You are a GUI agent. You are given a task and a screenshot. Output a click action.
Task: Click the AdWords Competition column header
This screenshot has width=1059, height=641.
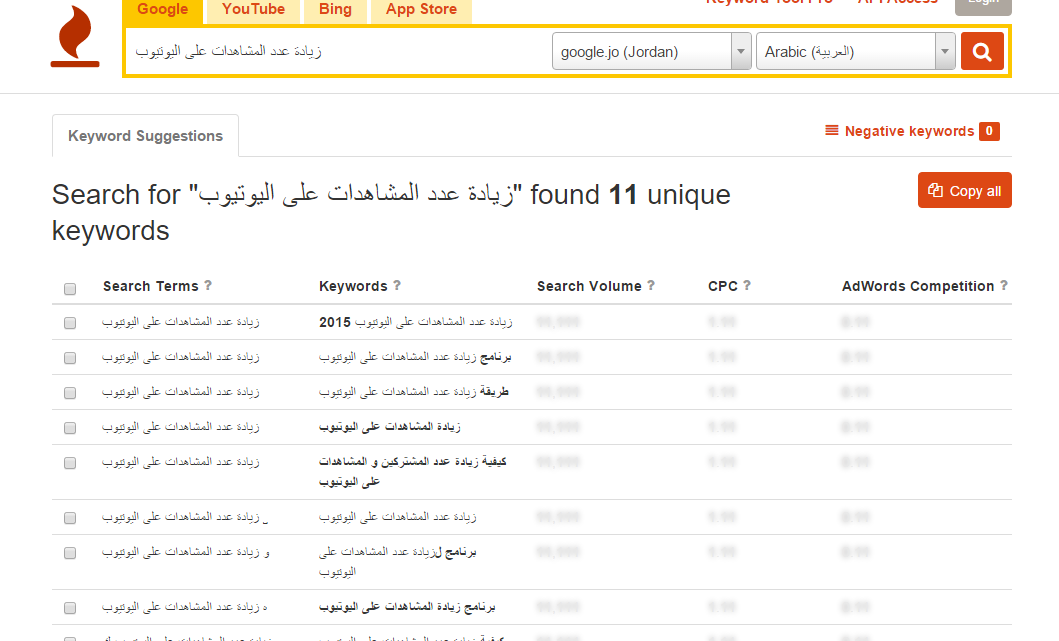[918, 286]
